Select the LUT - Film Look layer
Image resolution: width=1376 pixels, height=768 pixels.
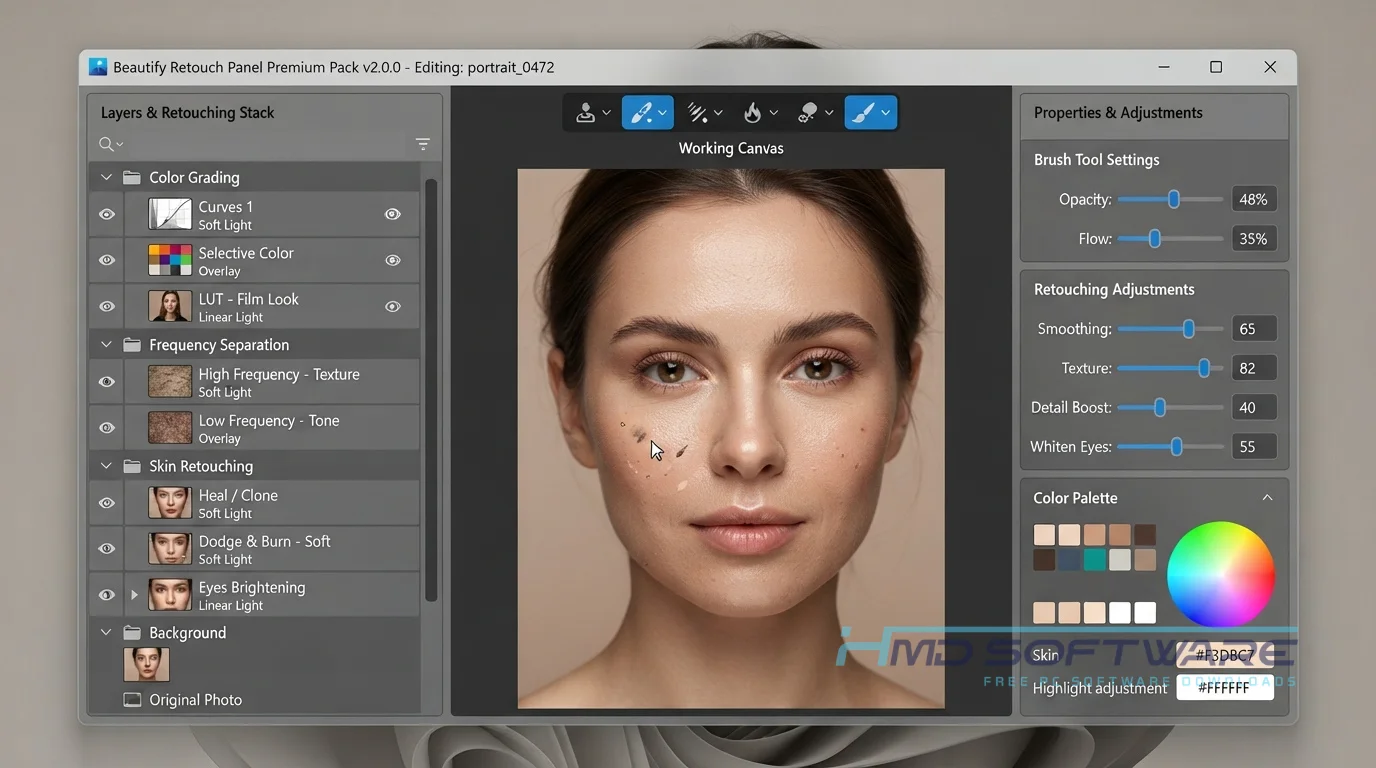255,306
